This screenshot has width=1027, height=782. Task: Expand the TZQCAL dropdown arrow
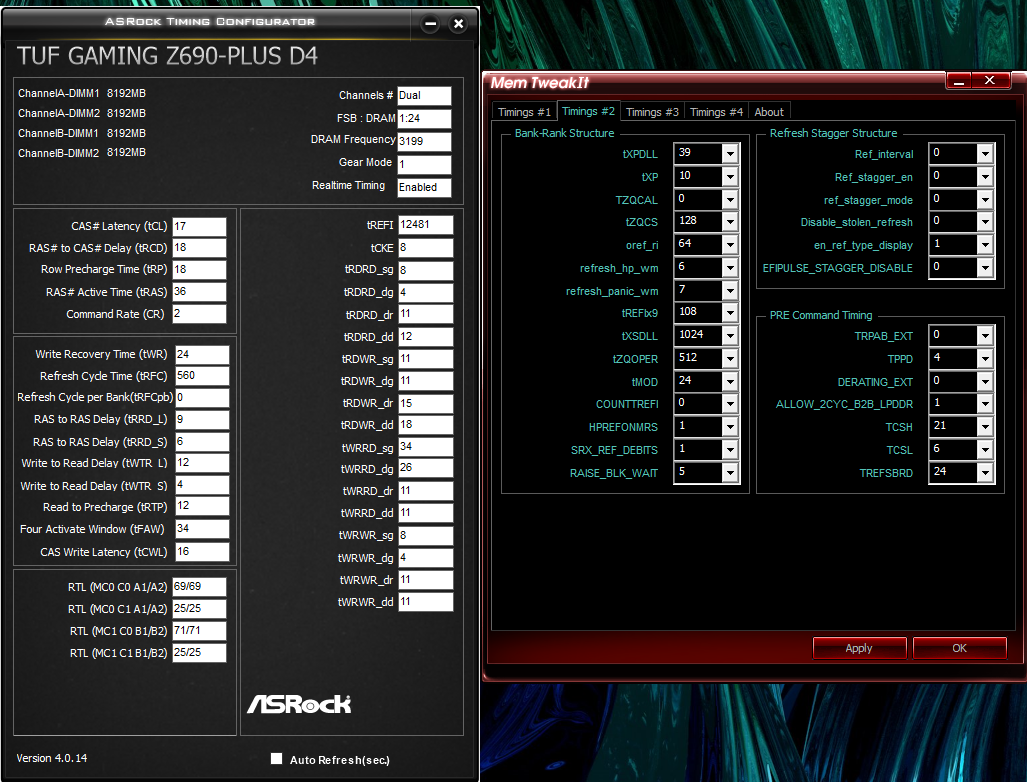click(x=730, y=199)
